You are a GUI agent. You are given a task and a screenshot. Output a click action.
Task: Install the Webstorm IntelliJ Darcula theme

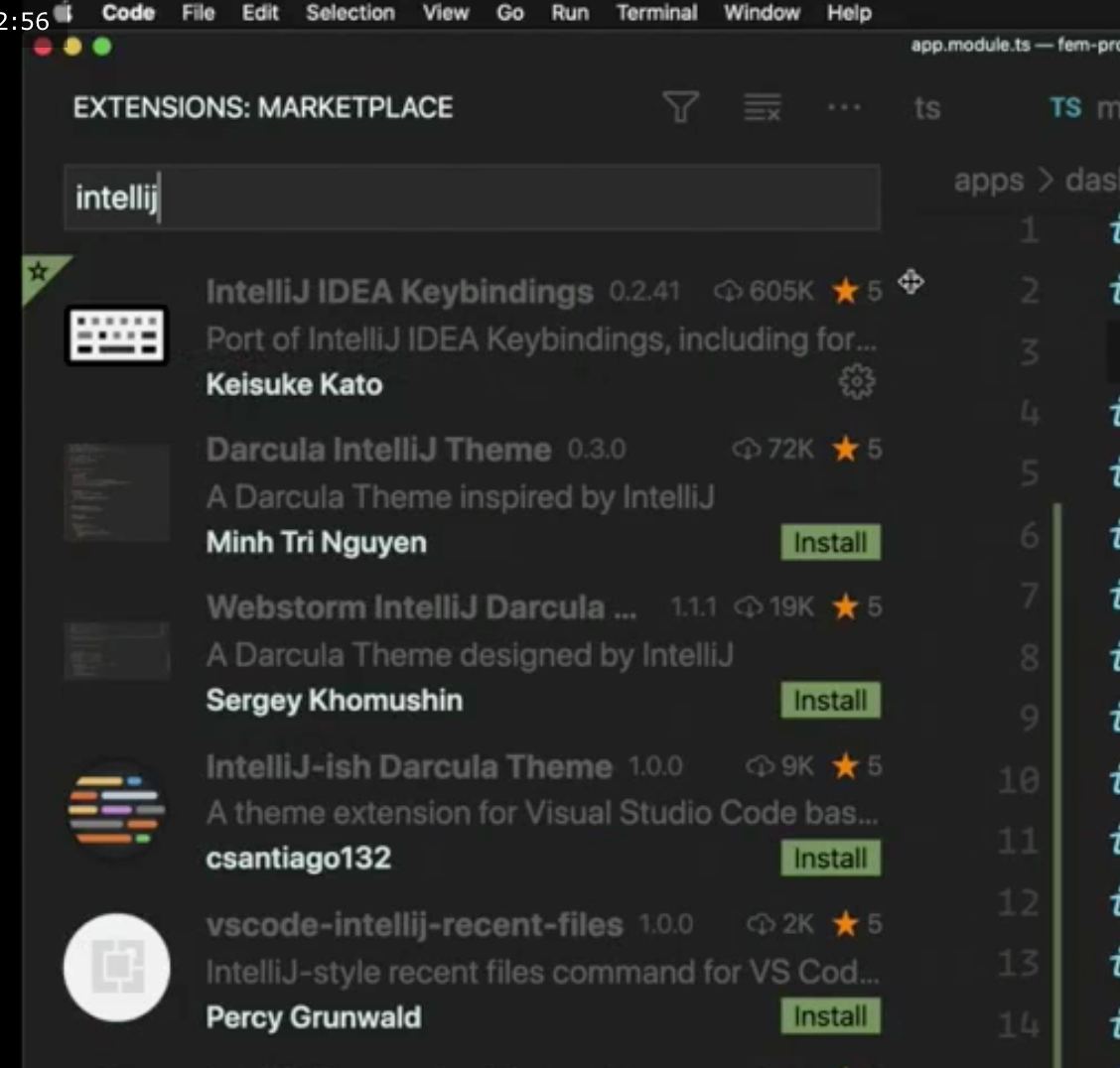tap(830, 701)
